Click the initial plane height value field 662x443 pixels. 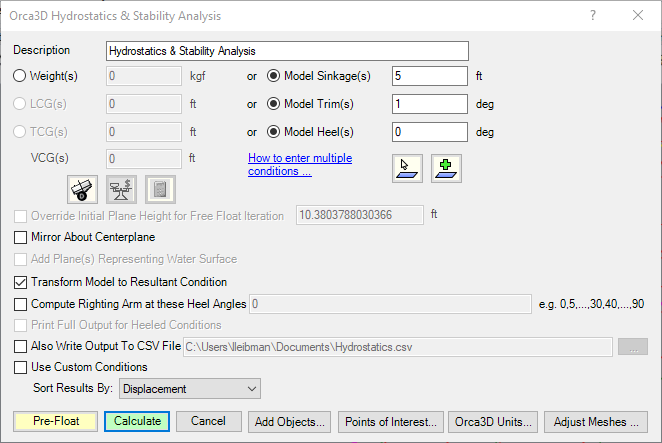point(360,215)
